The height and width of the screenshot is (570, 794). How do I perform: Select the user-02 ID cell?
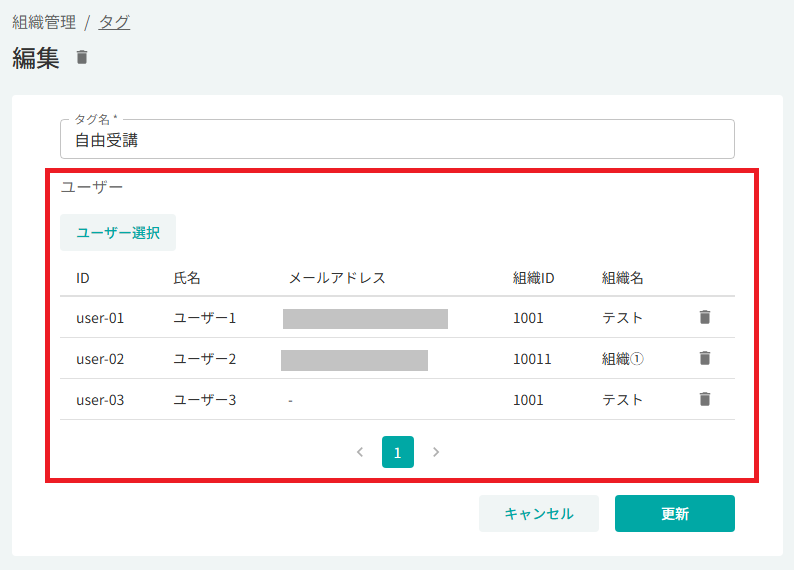(100, 359)
